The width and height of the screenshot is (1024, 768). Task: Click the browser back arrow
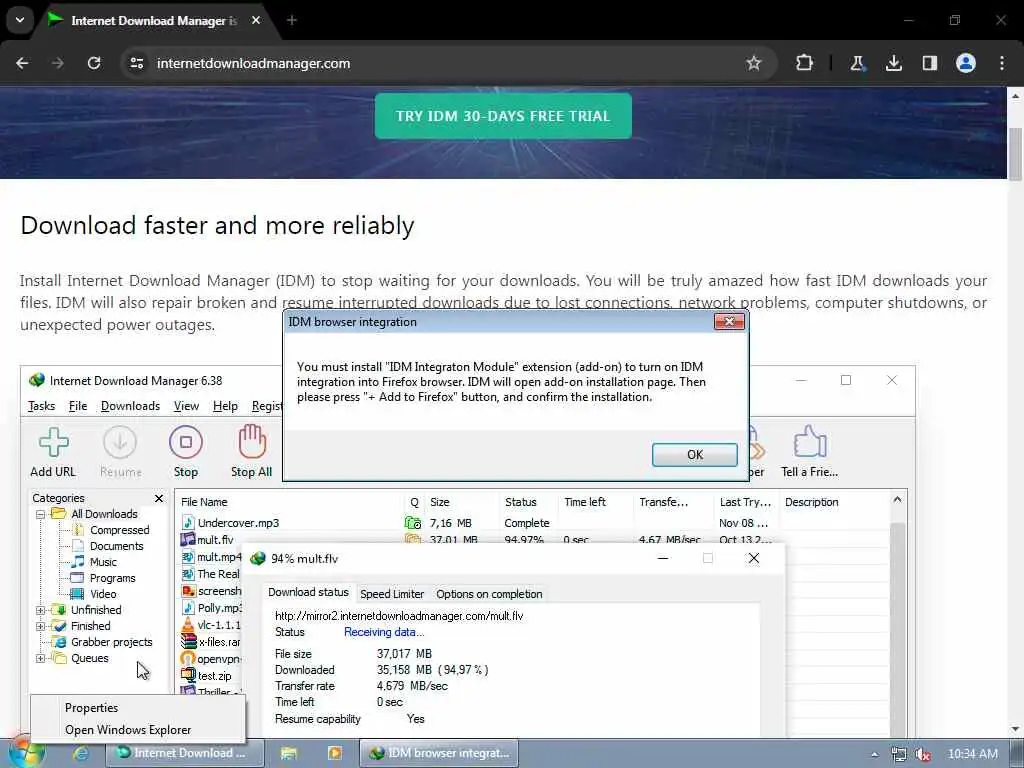[22, 63]
